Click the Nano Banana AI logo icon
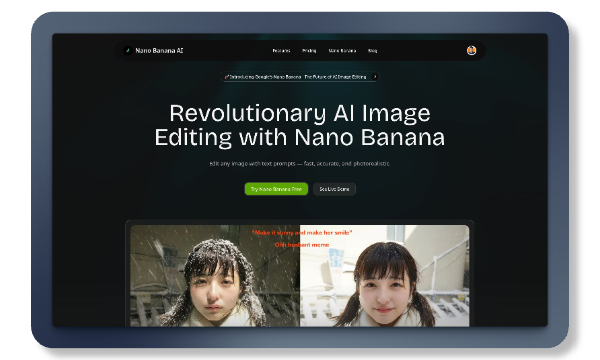The height and width of the screenshot is (360, 600). tap(128, 50)
